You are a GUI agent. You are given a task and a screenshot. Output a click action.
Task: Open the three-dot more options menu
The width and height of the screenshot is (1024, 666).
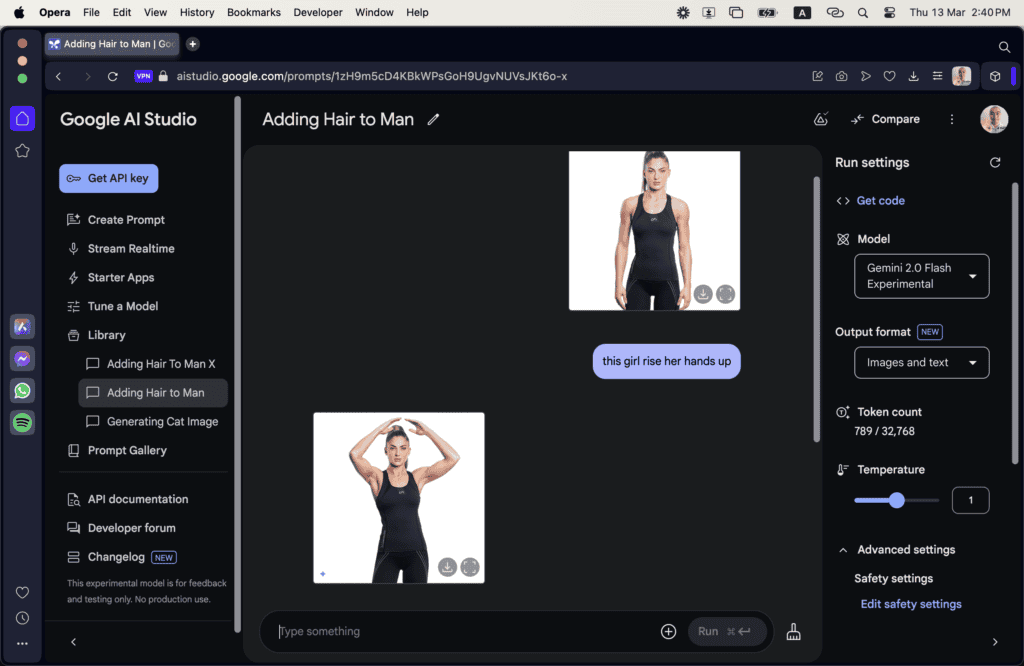tap(951, 119)
